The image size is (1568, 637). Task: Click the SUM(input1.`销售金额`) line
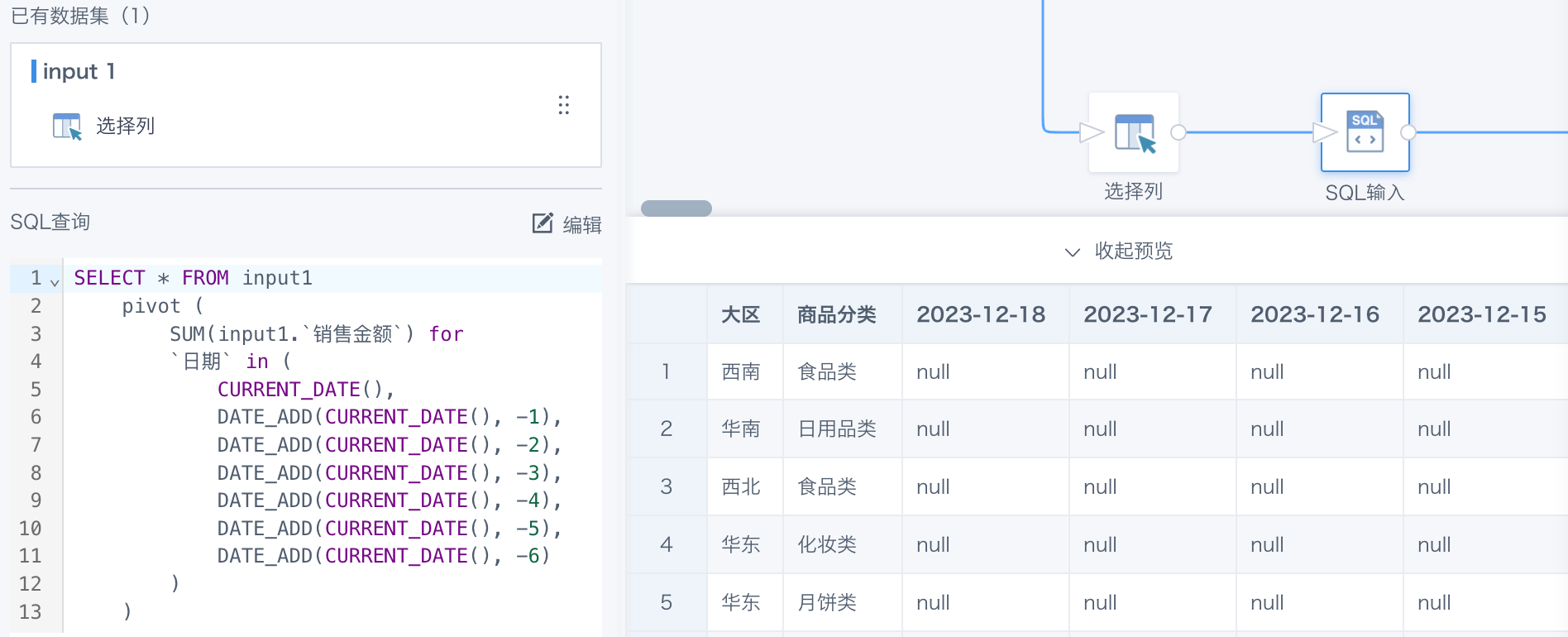pyautogui.click(x=317, y=333)
